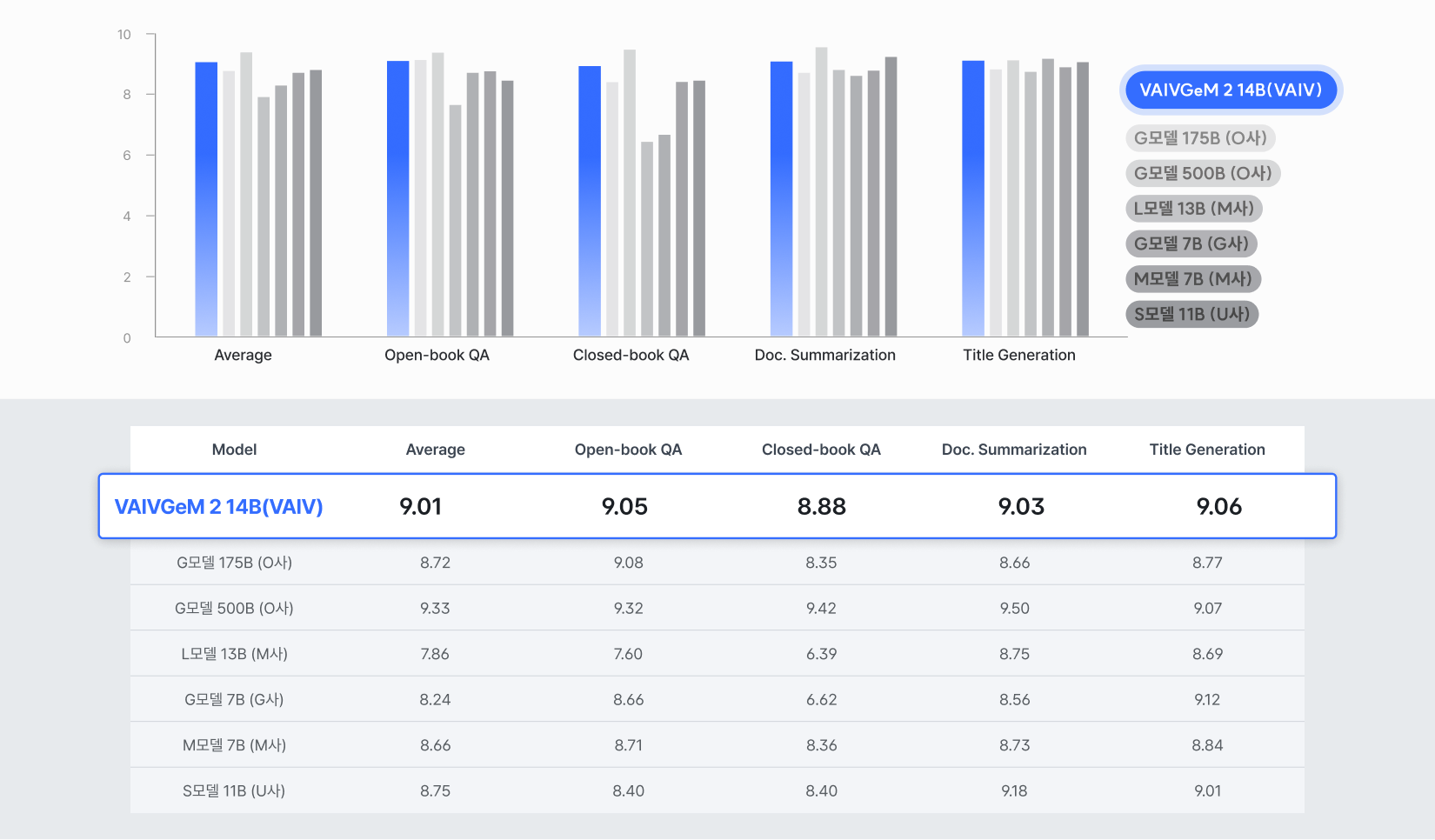Click the 9.12 Title Generation cell
The width and height of the screenshot is (1435, 840).
click(x=1207, y=700)
